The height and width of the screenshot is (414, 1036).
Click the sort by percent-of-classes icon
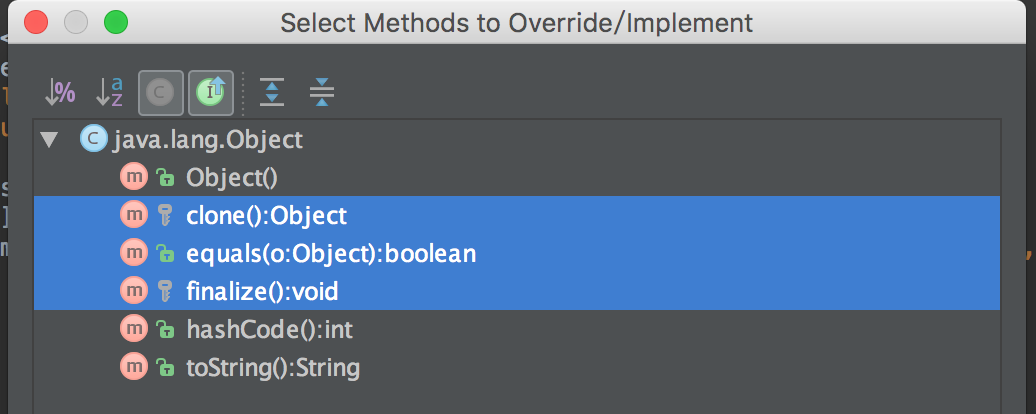[x=61, y=93]
